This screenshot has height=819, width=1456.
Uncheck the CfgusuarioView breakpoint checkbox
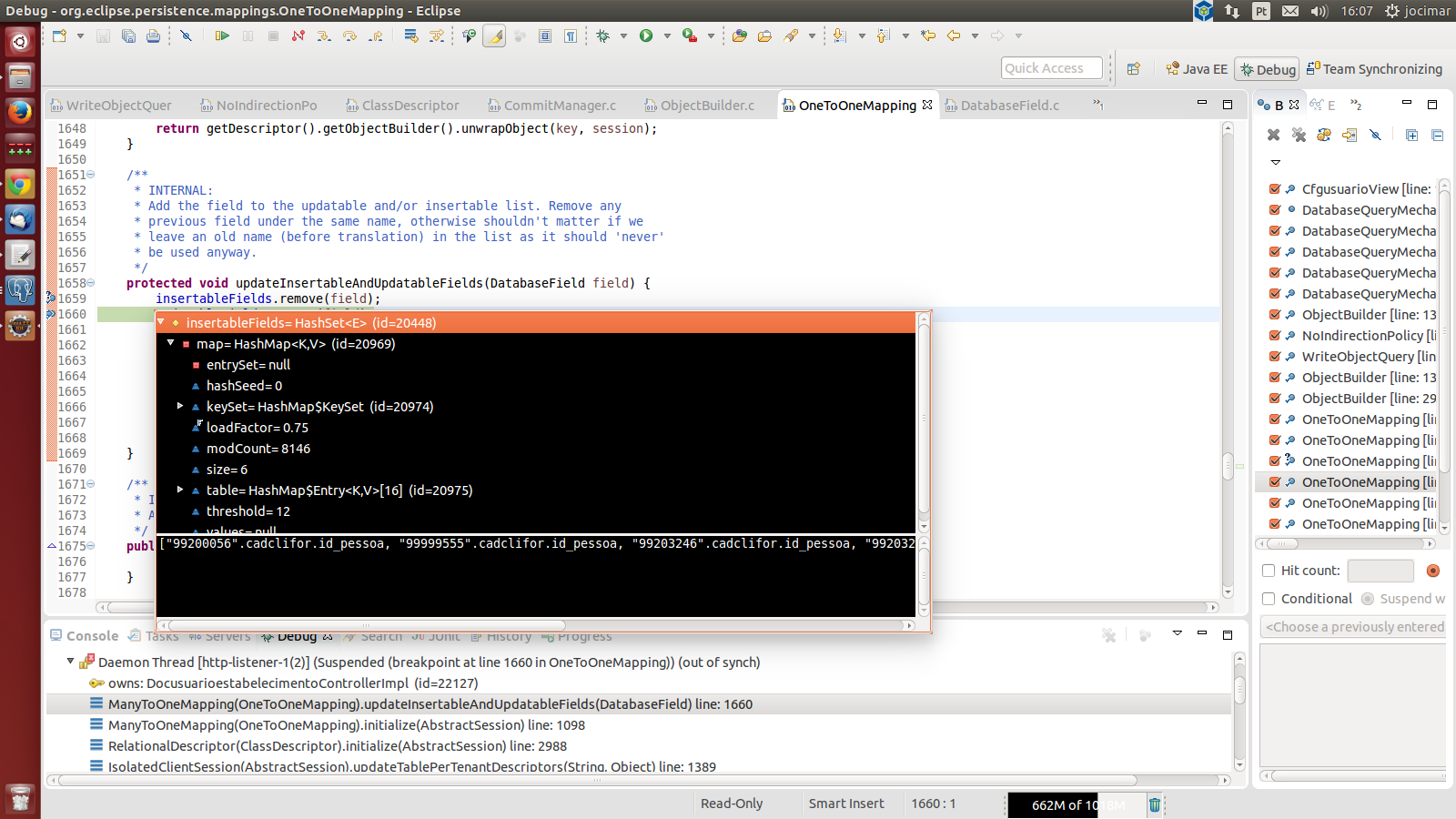pos(1275,189)
